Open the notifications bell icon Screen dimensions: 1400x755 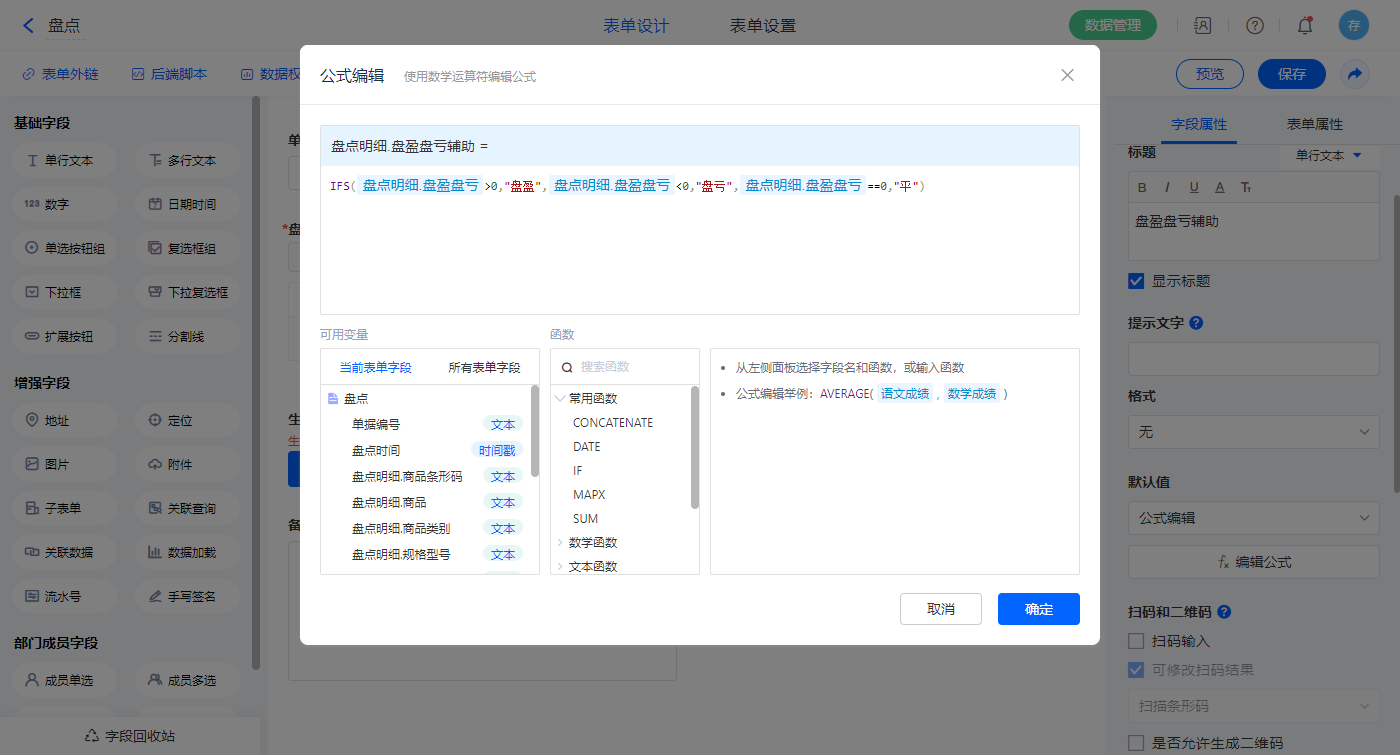1304,26
